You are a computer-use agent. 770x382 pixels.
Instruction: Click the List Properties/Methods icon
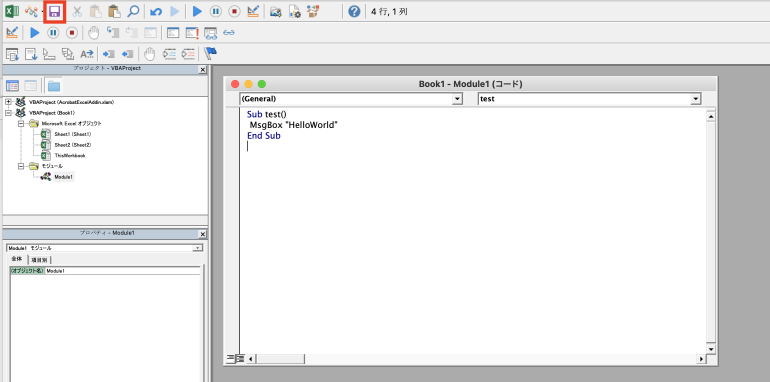pyautogui.click(x=12, y=54)
